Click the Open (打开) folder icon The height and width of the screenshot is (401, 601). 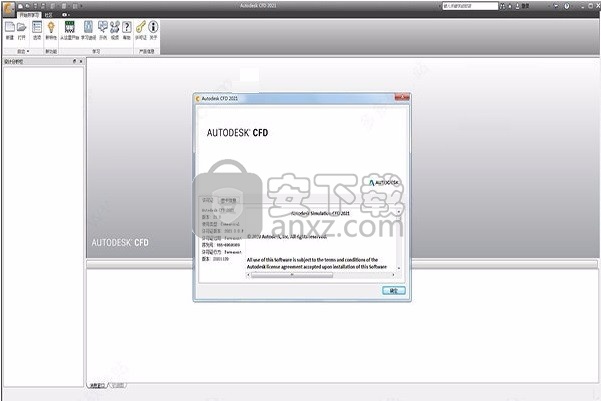point(21,27)
